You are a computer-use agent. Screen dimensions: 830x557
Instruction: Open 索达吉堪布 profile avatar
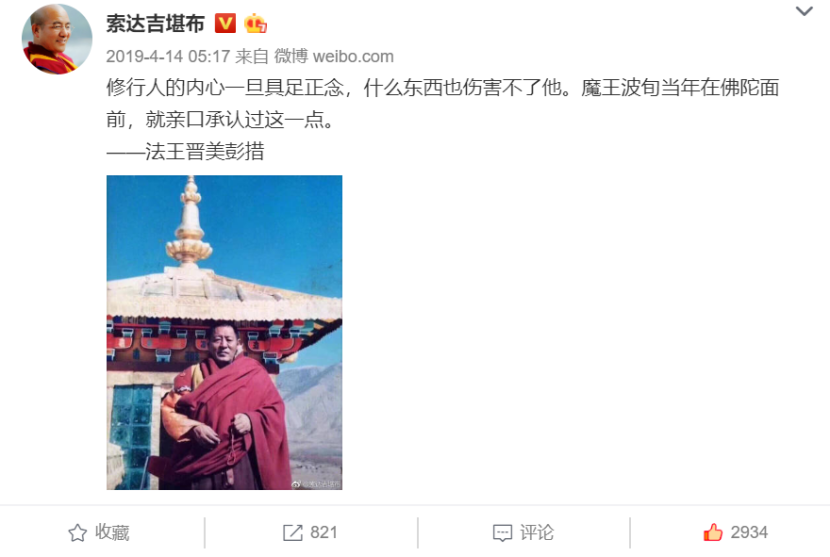(57, 39)
